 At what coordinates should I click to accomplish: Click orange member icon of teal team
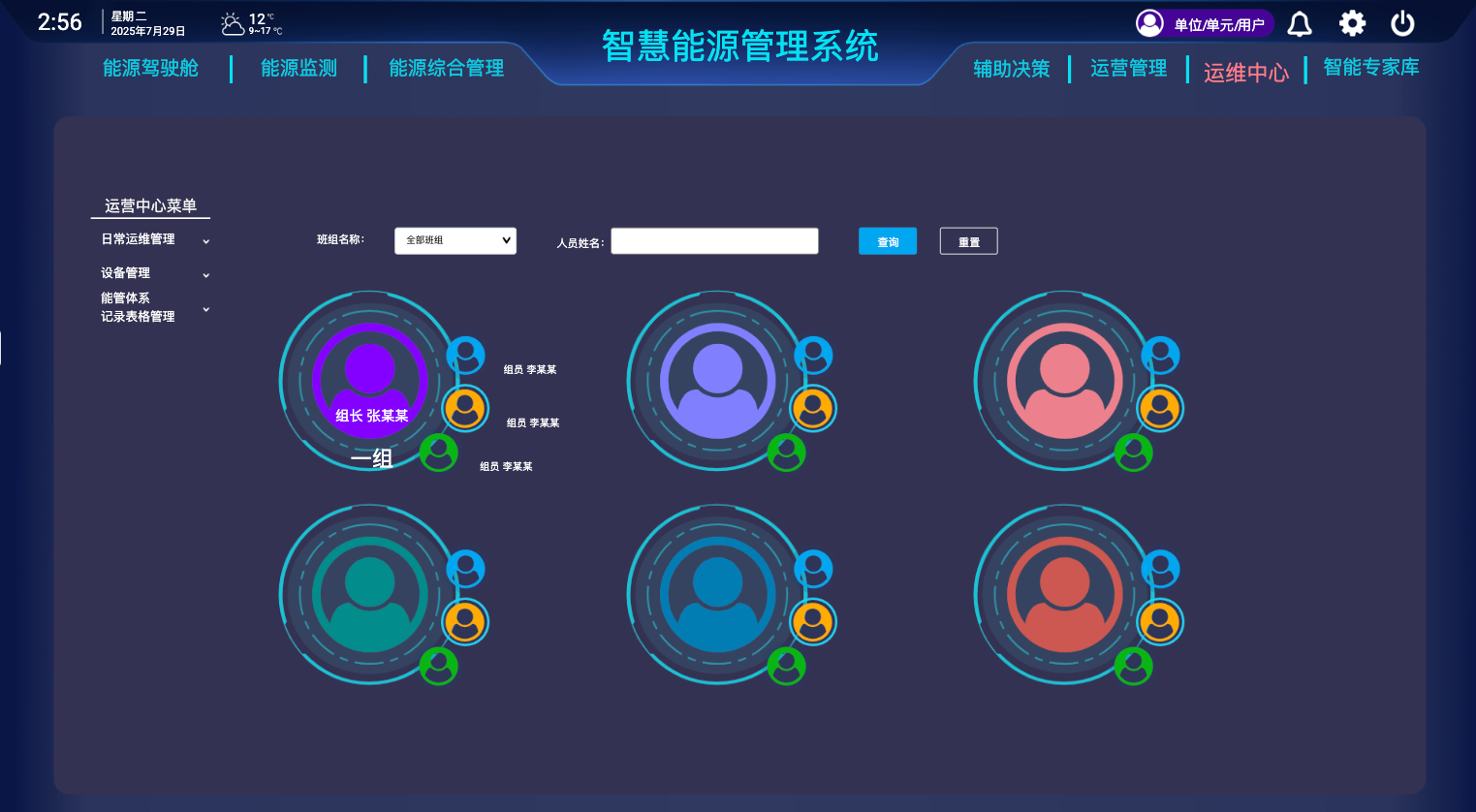pos(465,622)
